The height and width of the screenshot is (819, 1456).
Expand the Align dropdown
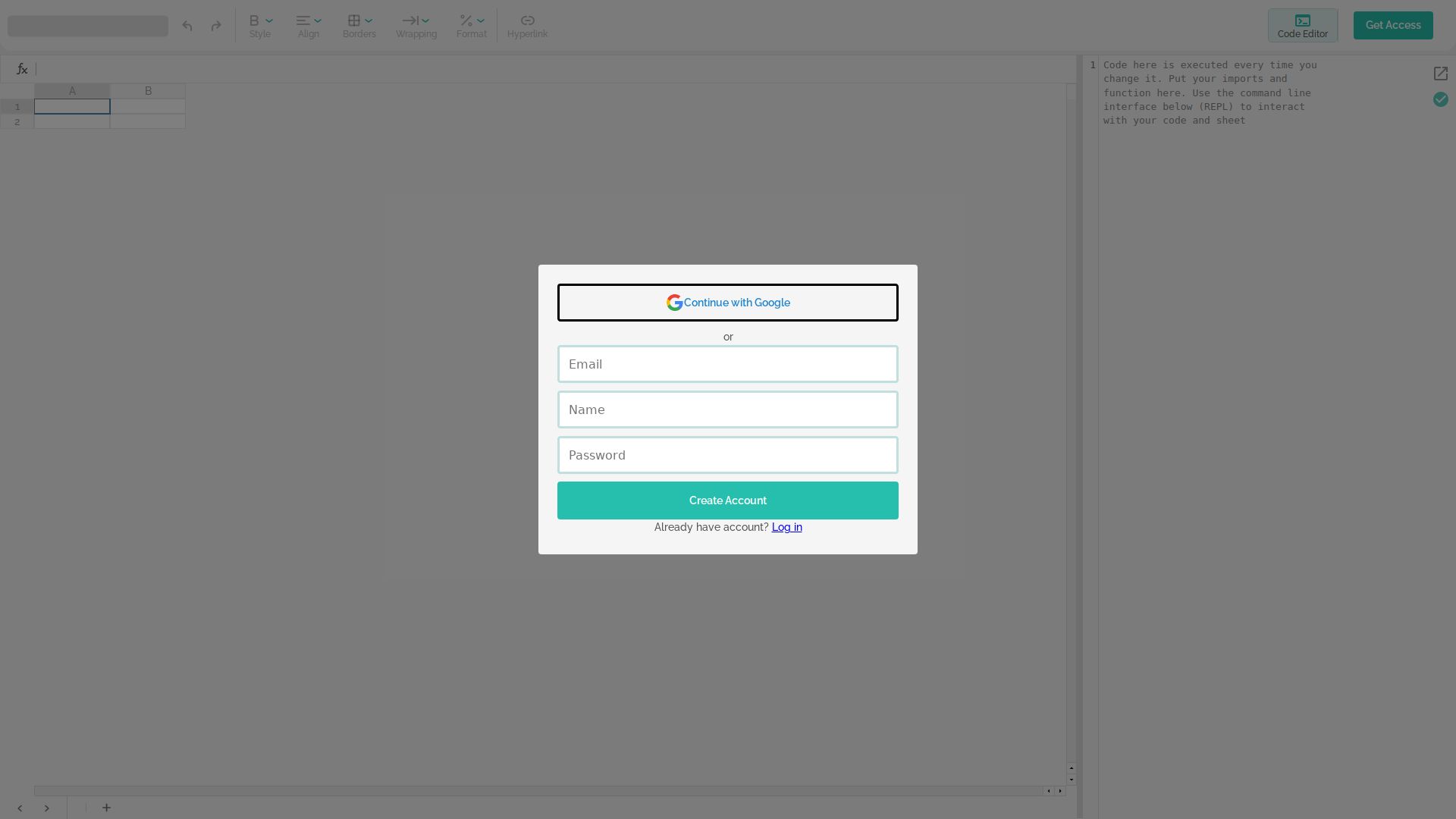click(x=309, y=26)
